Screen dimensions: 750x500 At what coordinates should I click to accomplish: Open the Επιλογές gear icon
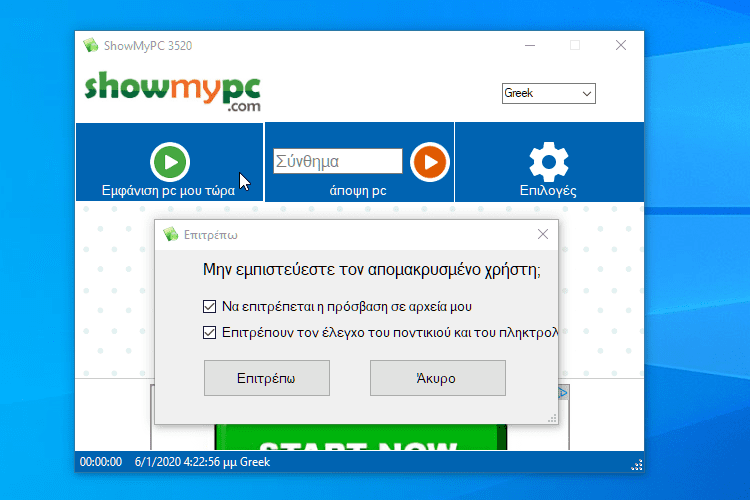[x=549, y=162]
